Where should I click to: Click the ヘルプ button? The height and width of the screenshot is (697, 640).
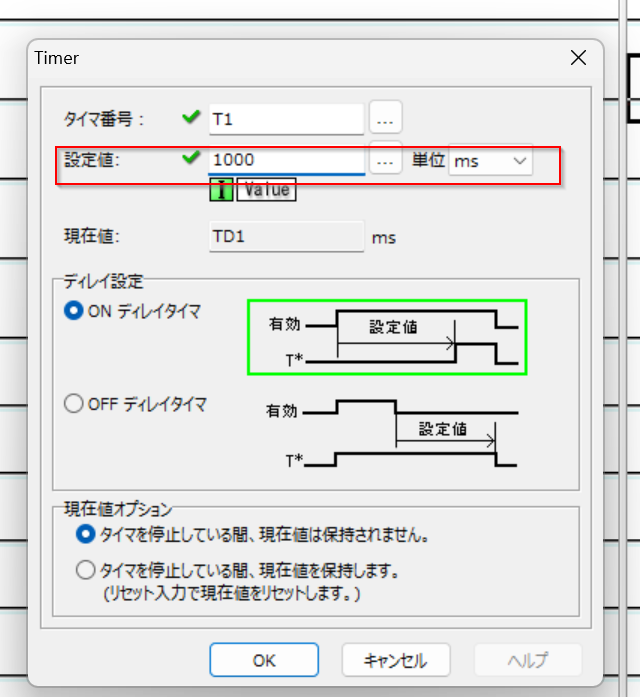point(528,660)
